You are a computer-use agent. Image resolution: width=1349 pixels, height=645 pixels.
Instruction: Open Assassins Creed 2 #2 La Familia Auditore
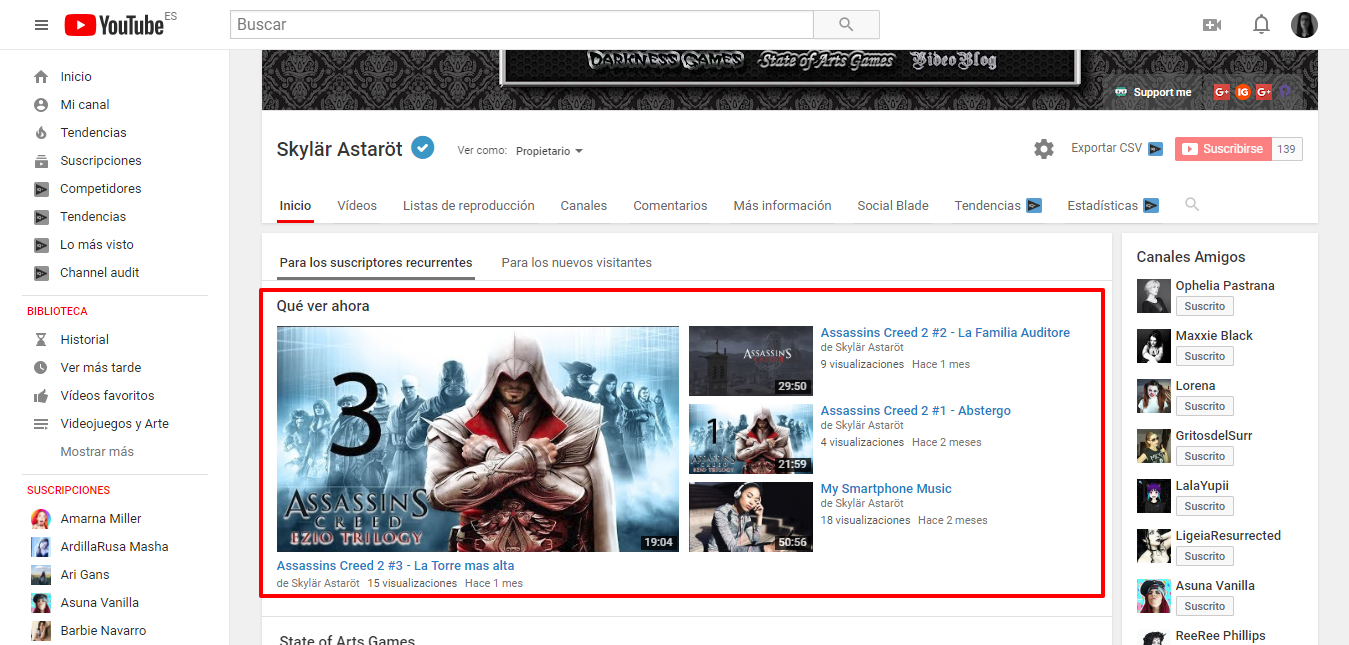click(x=945, y=333)
